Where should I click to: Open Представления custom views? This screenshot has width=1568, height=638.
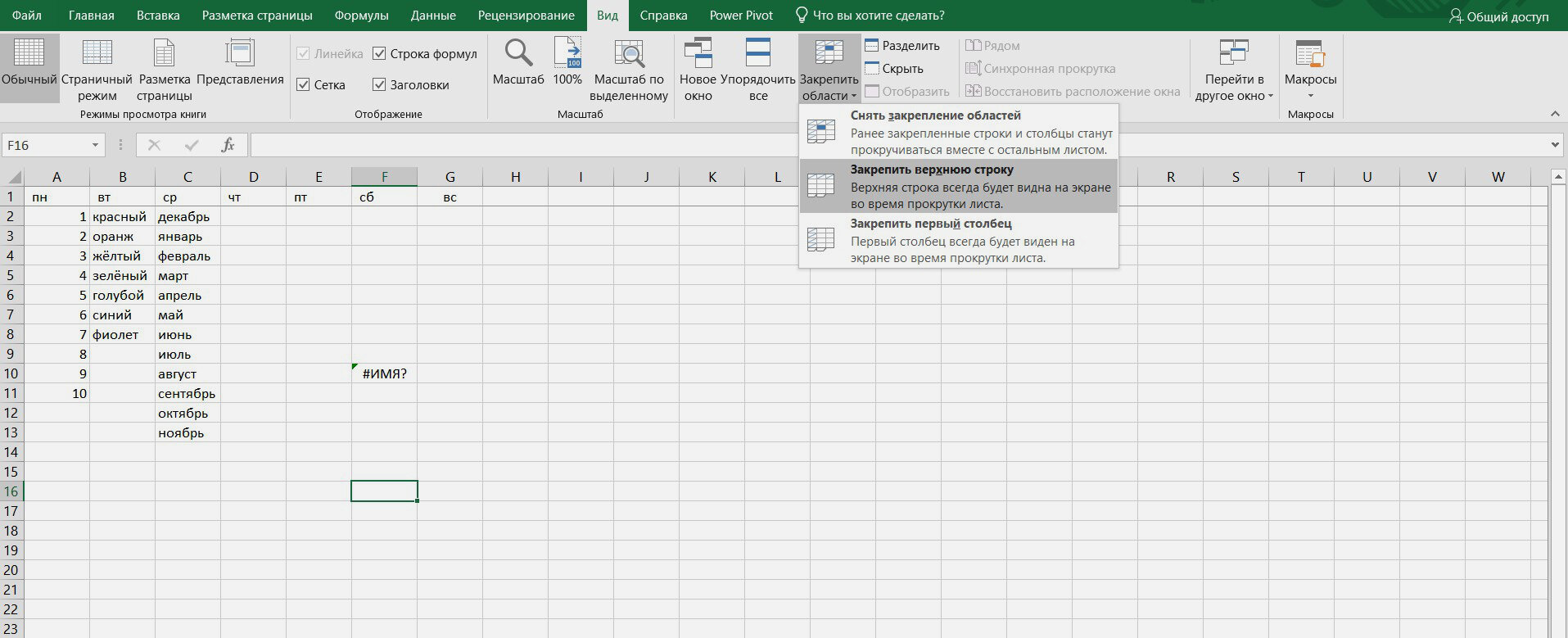tap(240, 54)
